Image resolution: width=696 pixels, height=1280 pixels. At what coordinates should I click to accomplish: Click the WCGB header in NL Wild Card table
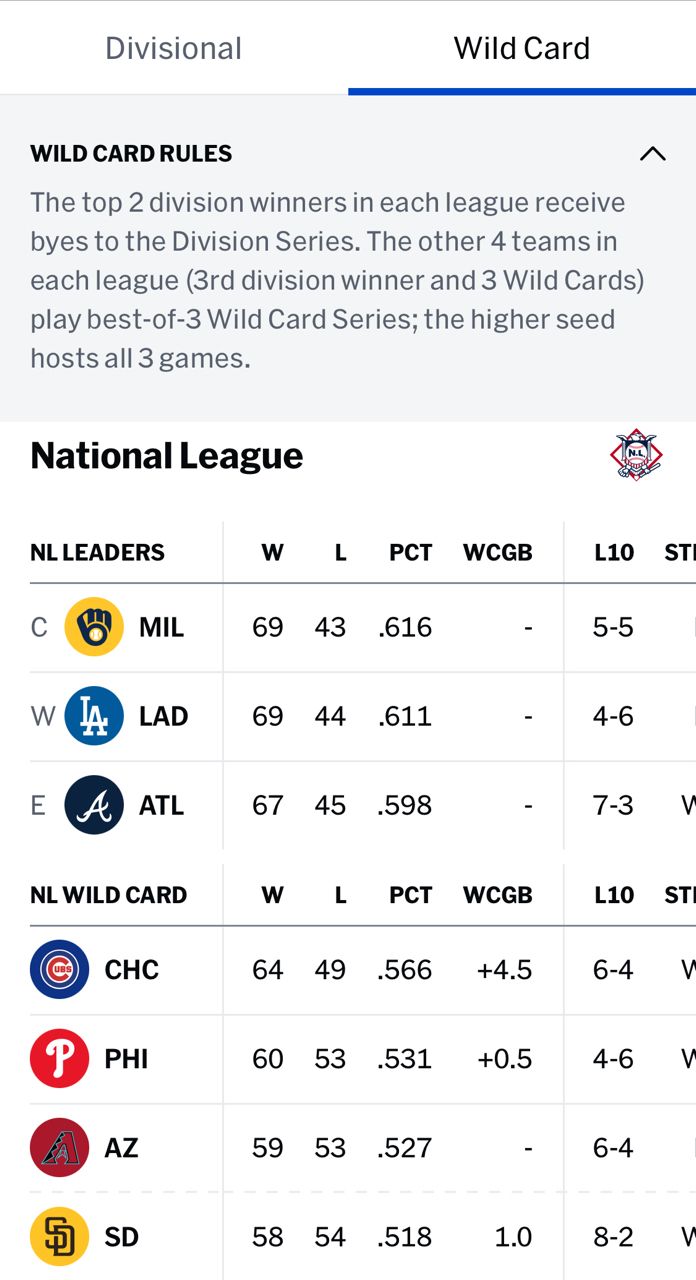click(x=498, y=895)
